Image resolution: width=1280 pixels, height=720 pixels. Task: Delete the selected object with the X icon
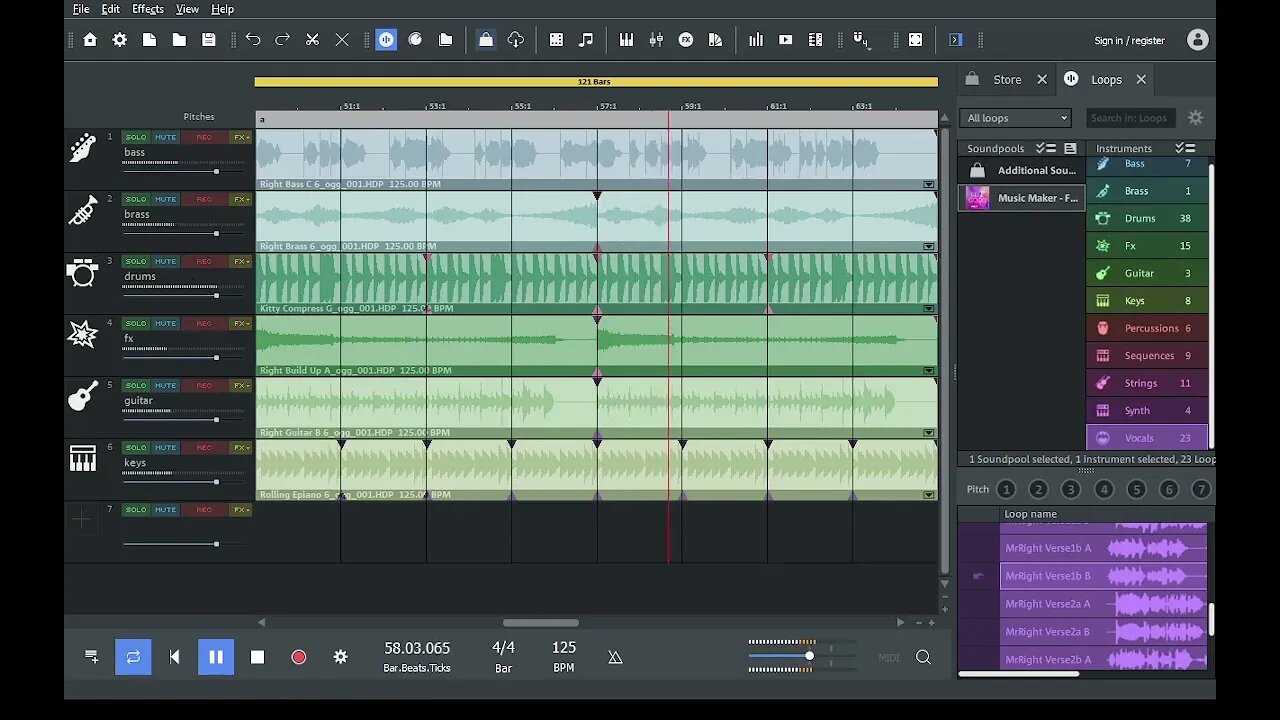point(342,40)
